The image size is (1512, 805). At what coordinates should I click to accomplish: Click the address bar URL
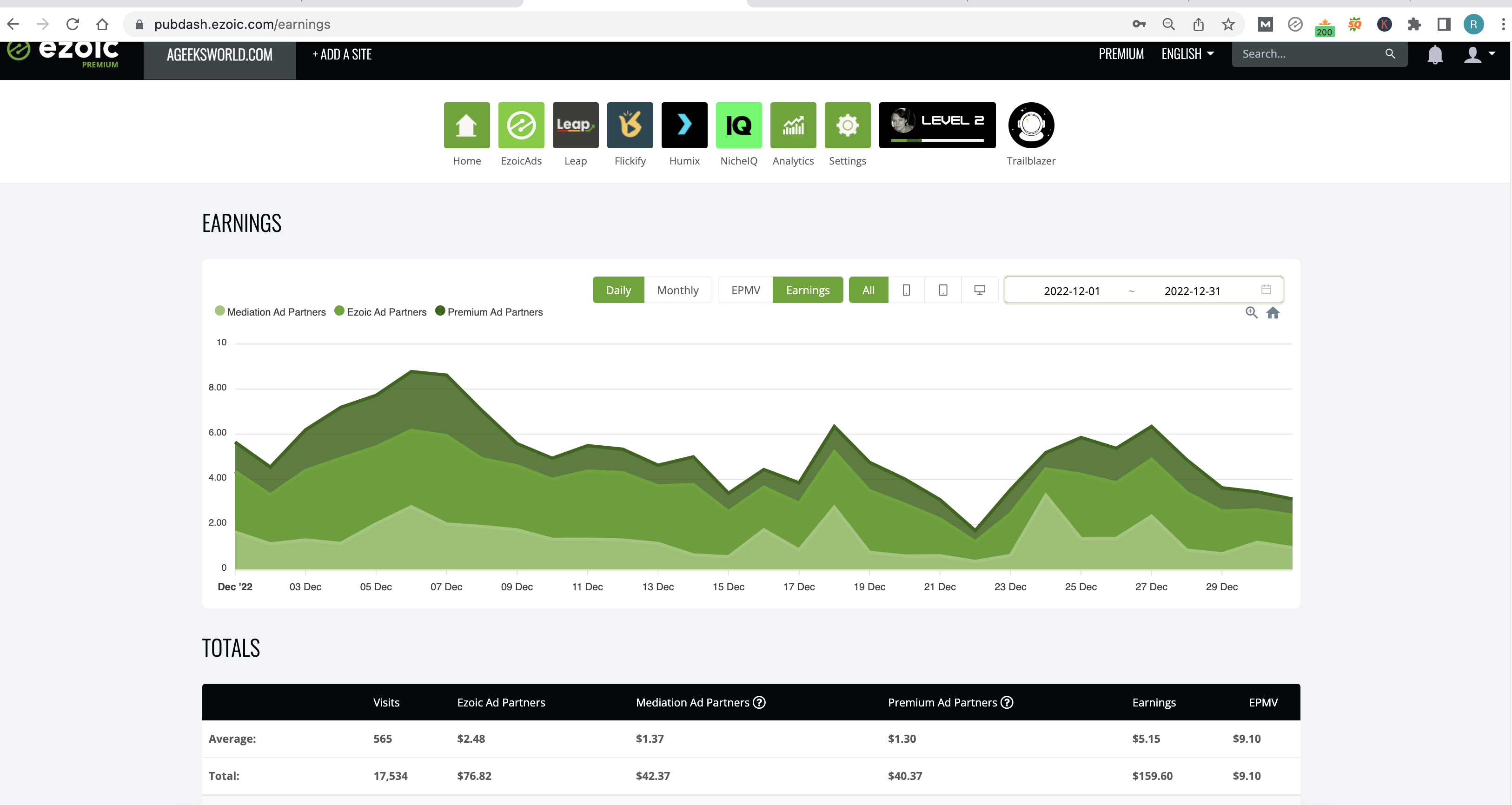(242, 24)
